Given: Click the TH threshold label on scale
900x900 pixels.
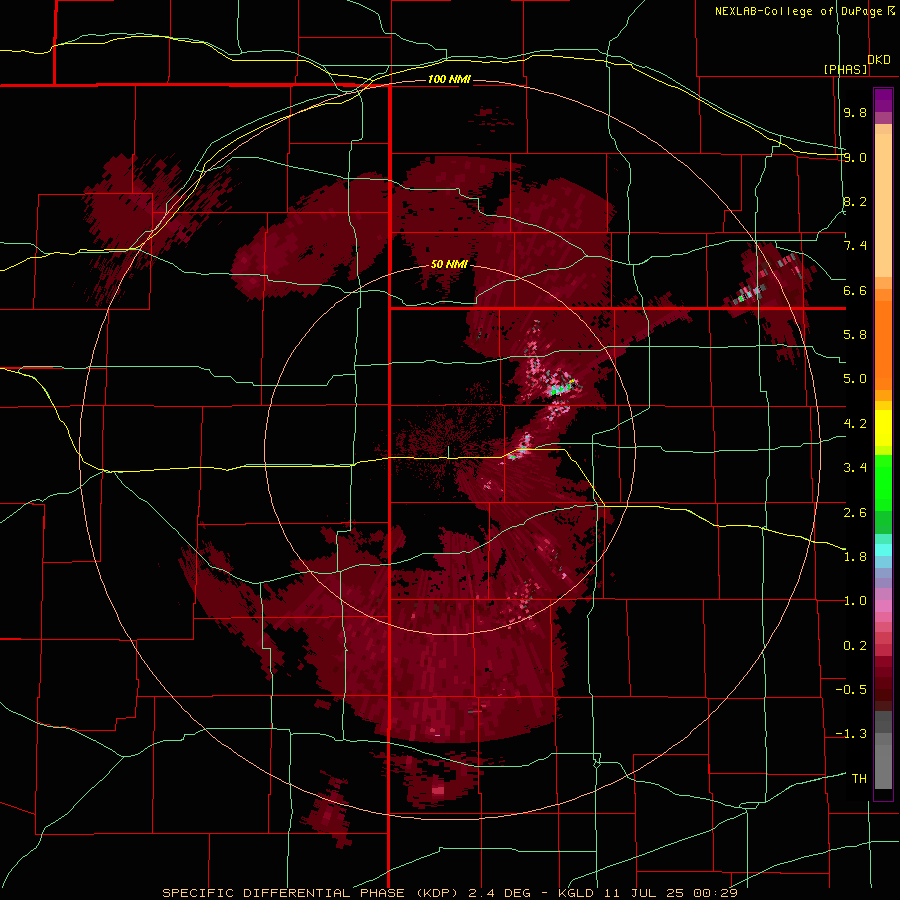Looking at the screenshot, I should click(x=859, y=779).
